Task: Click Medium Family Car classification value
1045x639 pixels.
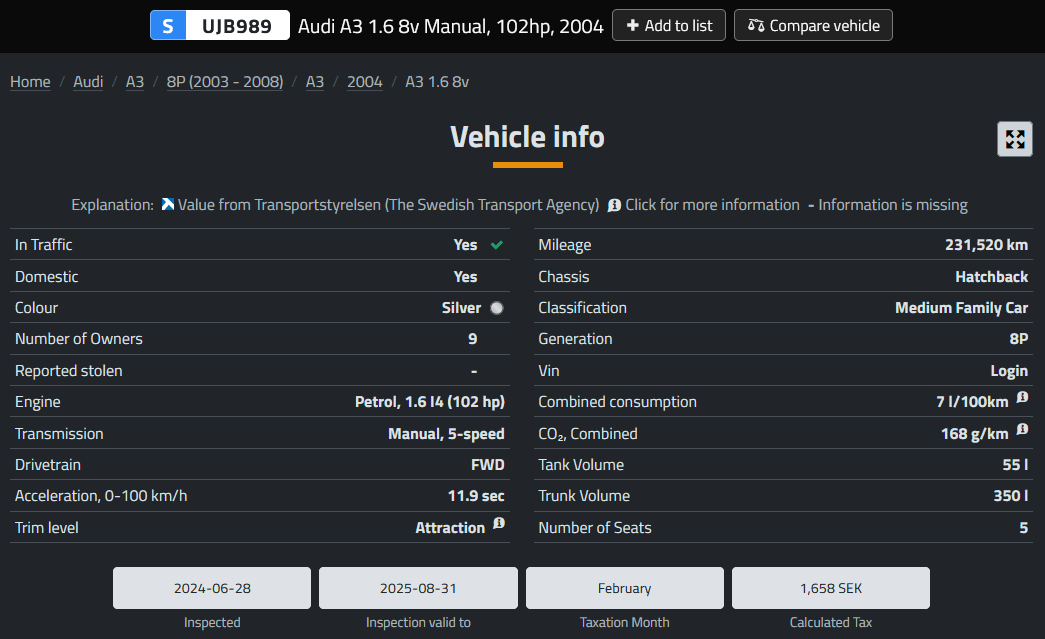Action: [x=961, y=308]
